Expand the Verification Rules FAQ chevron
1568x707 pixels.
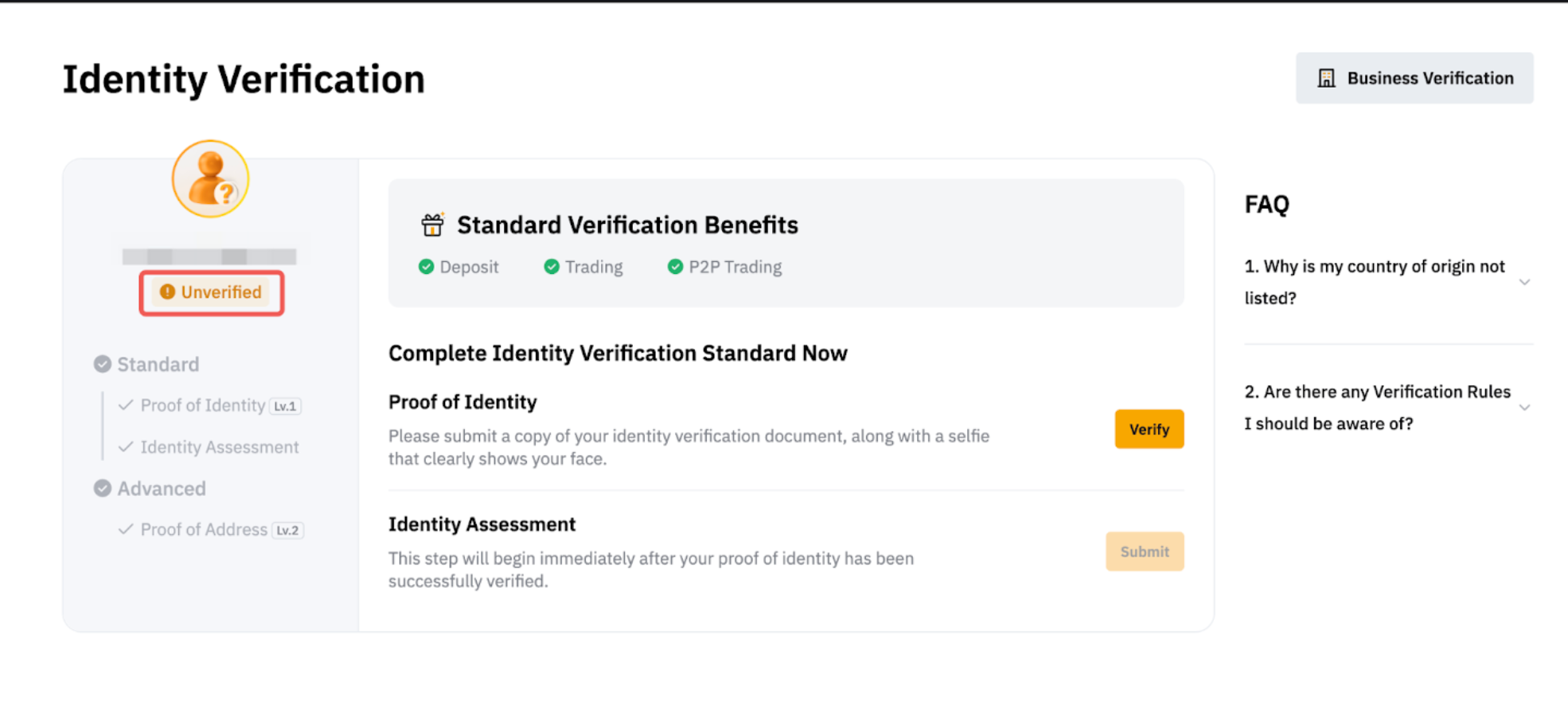click(1524, 408)
